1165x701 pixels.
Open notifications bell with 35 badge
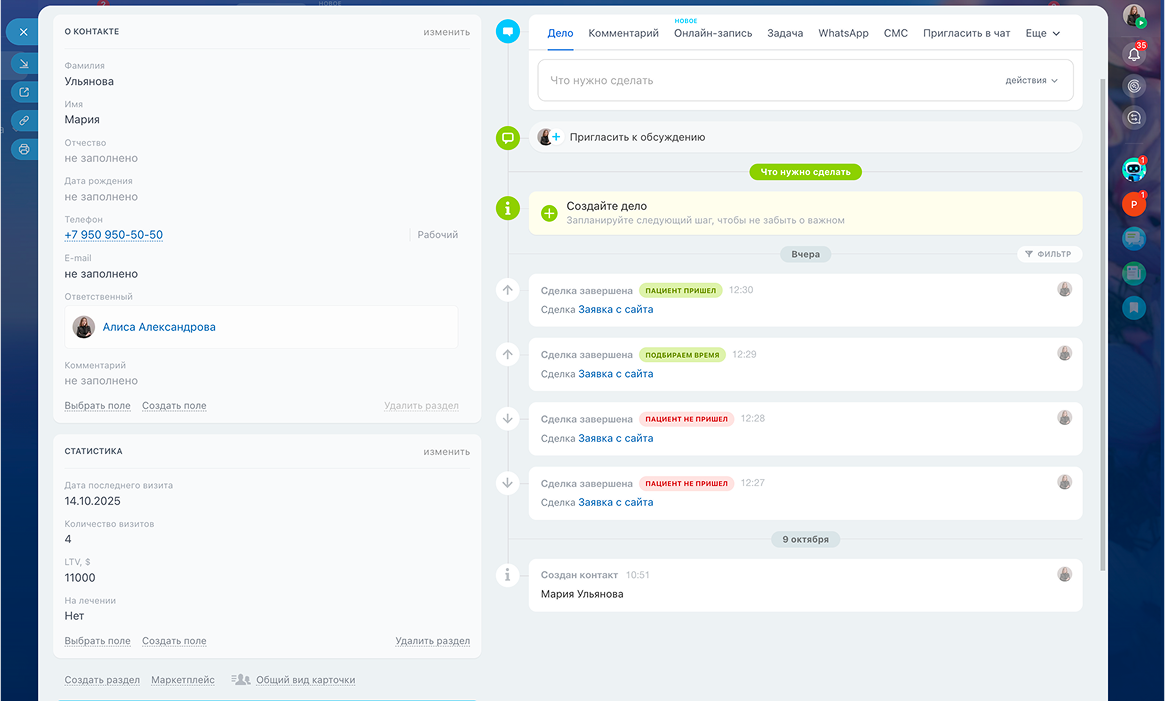[x=1134, y=54]
